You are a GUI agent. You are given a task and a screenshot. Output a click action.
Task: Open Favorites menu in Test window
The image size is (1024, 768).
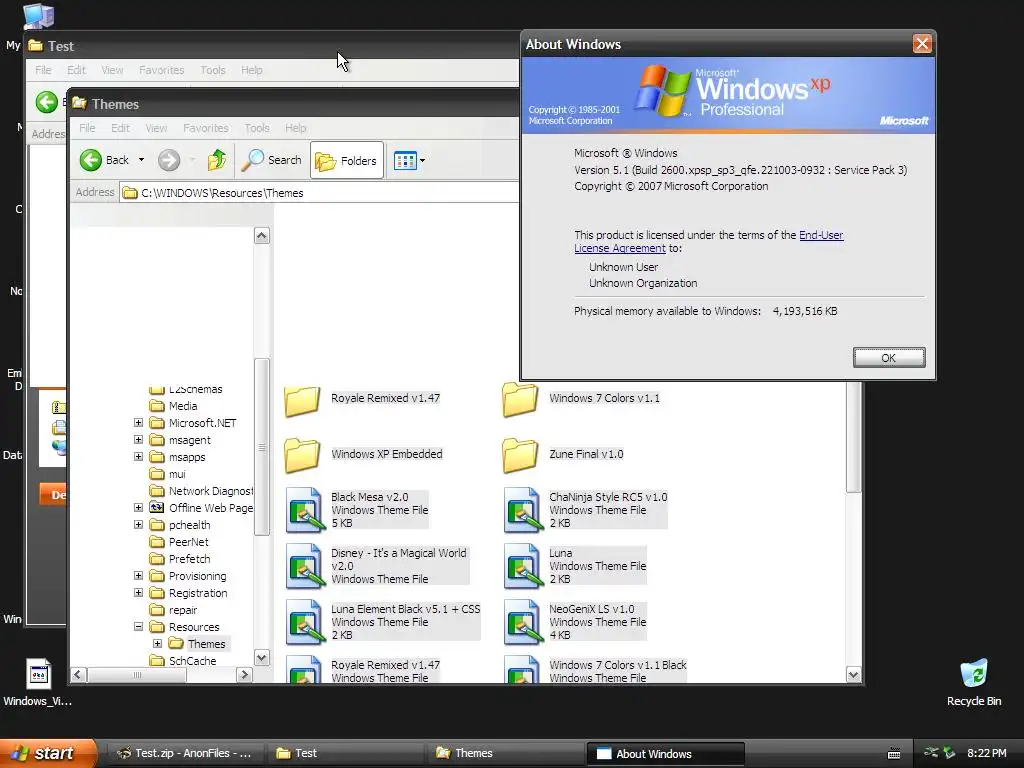click(x=161, y=70)
